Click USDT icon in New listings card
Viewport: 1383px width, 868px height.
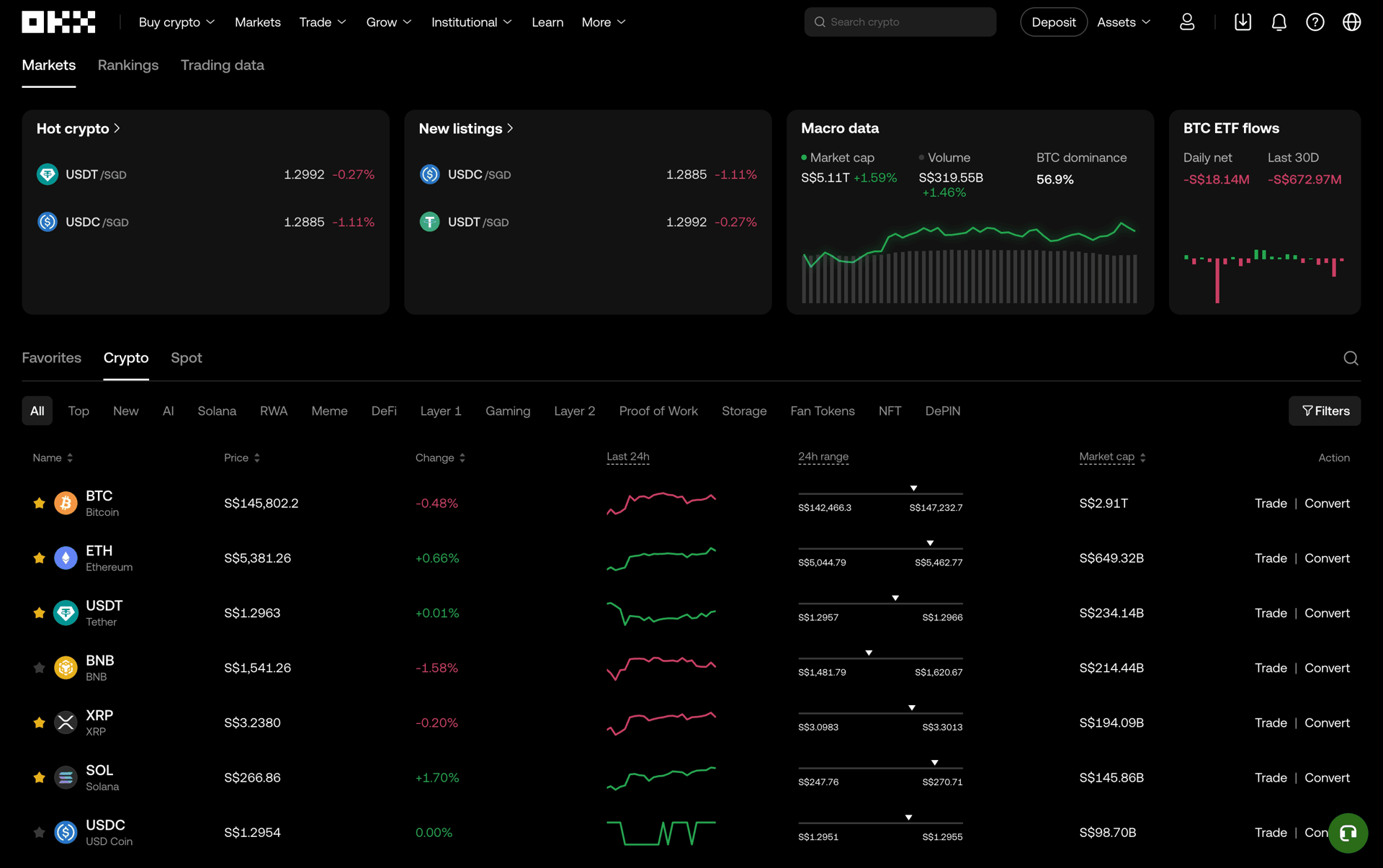430,222
